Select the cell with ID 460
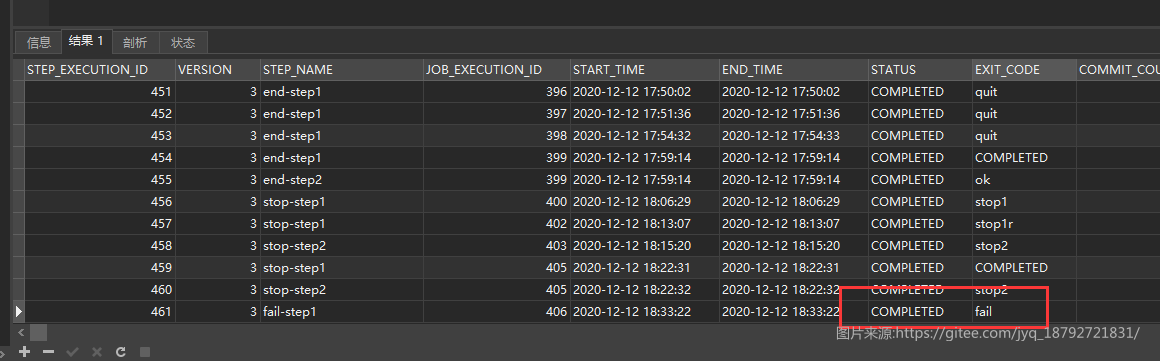This screenshot has height=361, width=1160. (100, 289)
